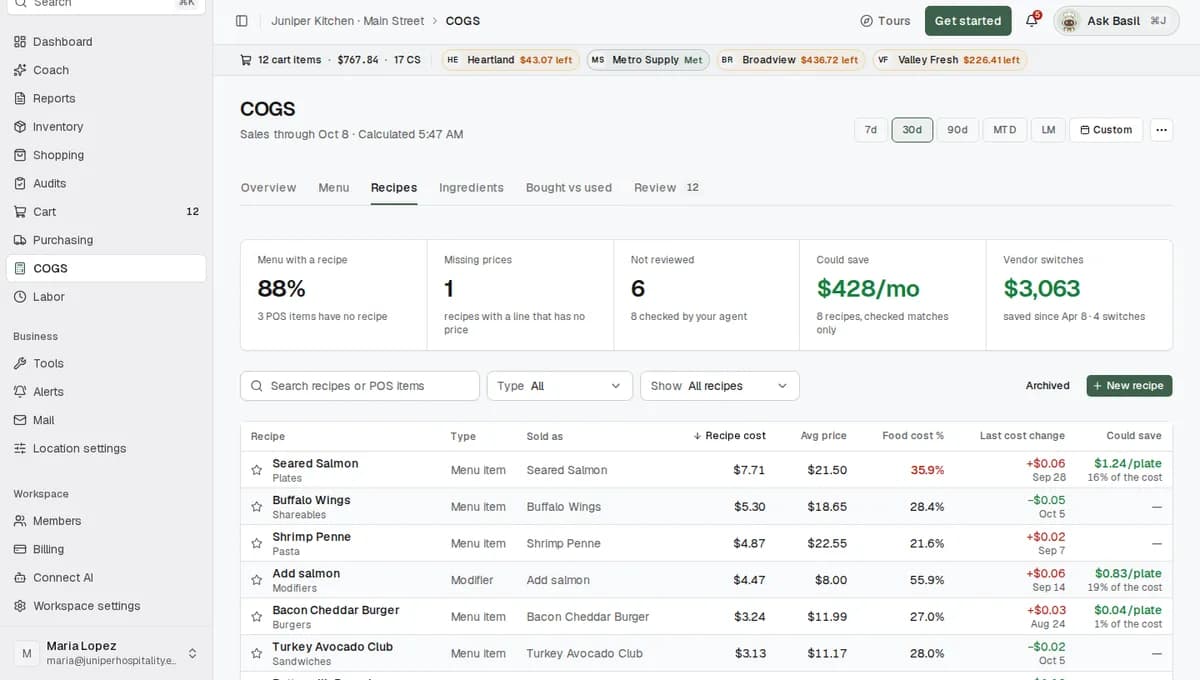The height and width of the screenshot is (680, 1200).
Task: Click the Get started button
Action: (968, 21)
